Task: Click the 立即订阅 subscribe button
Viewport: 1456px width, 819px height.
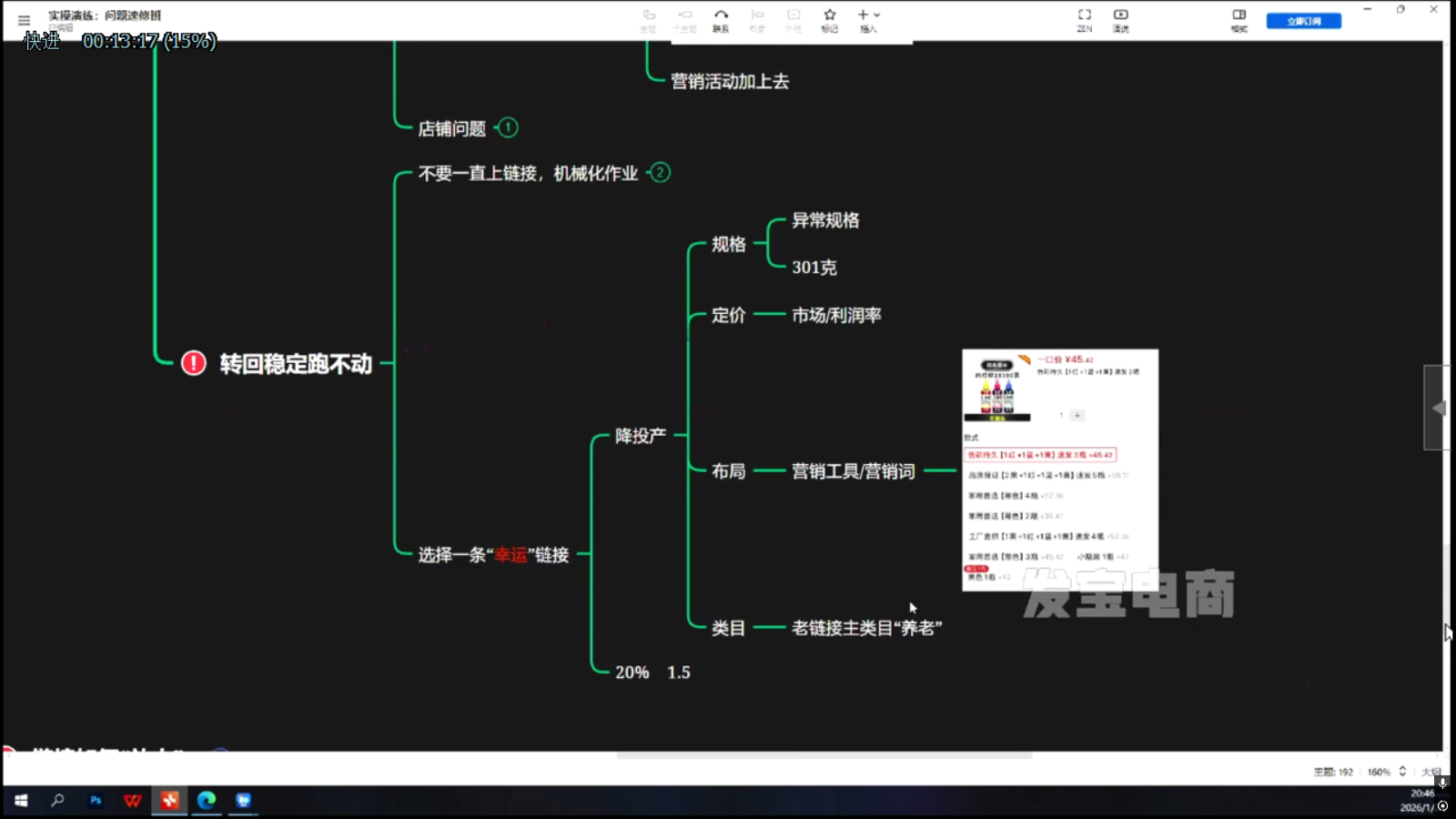Action: [x=1303, y=20]
